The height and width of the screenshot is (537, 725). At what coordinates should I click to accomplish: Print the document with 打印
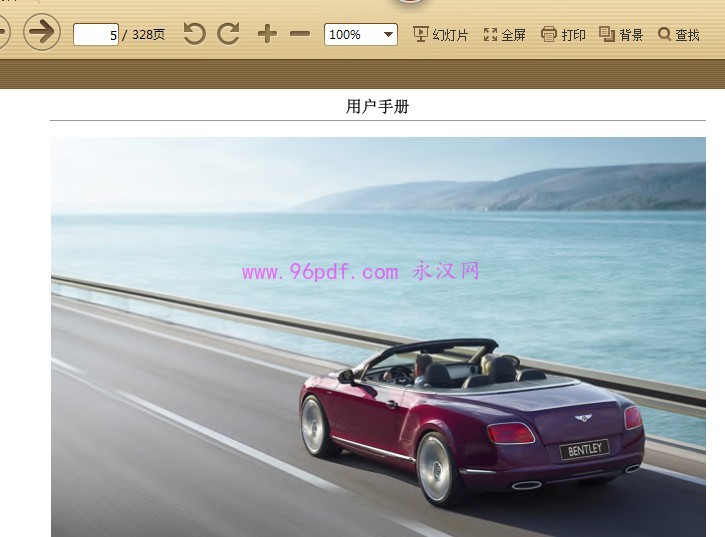(x=563, y=35)
